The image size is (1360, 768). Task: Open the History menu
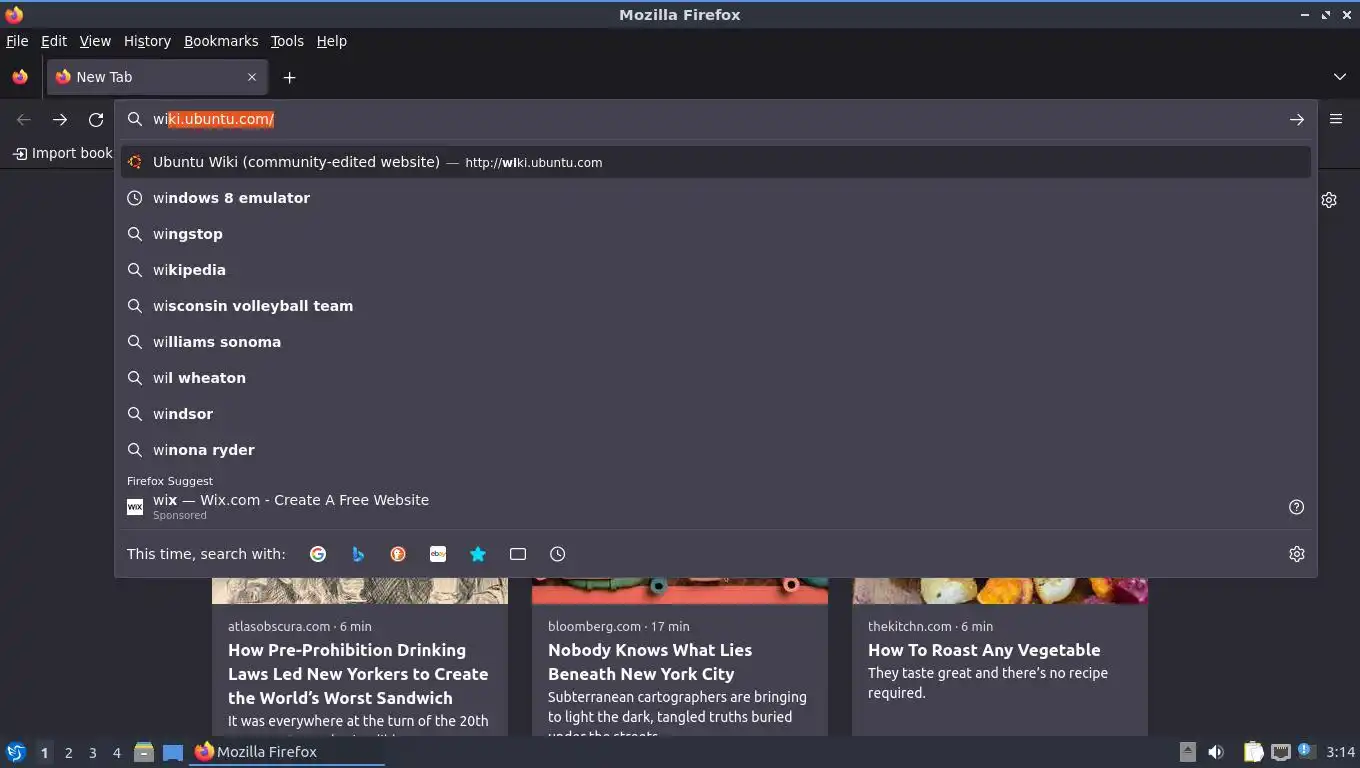point(147,41)
